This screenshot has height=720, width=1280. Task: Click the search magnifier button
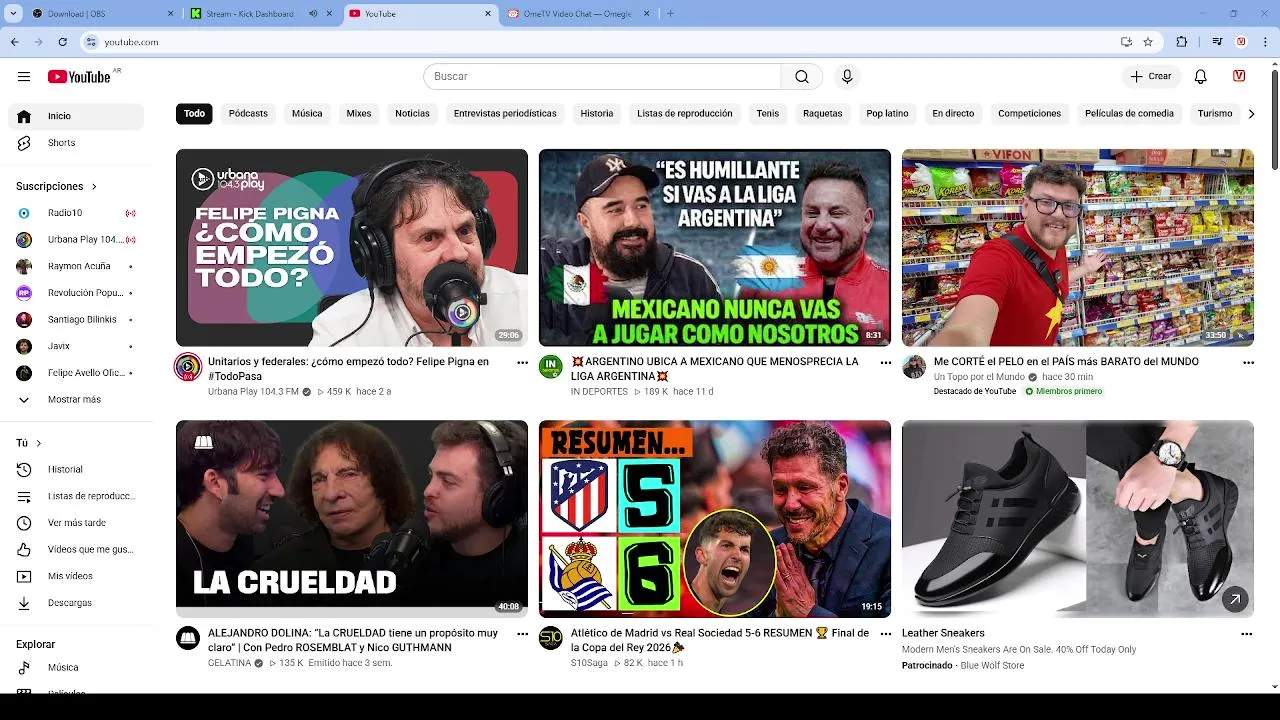tap(802, 77)
